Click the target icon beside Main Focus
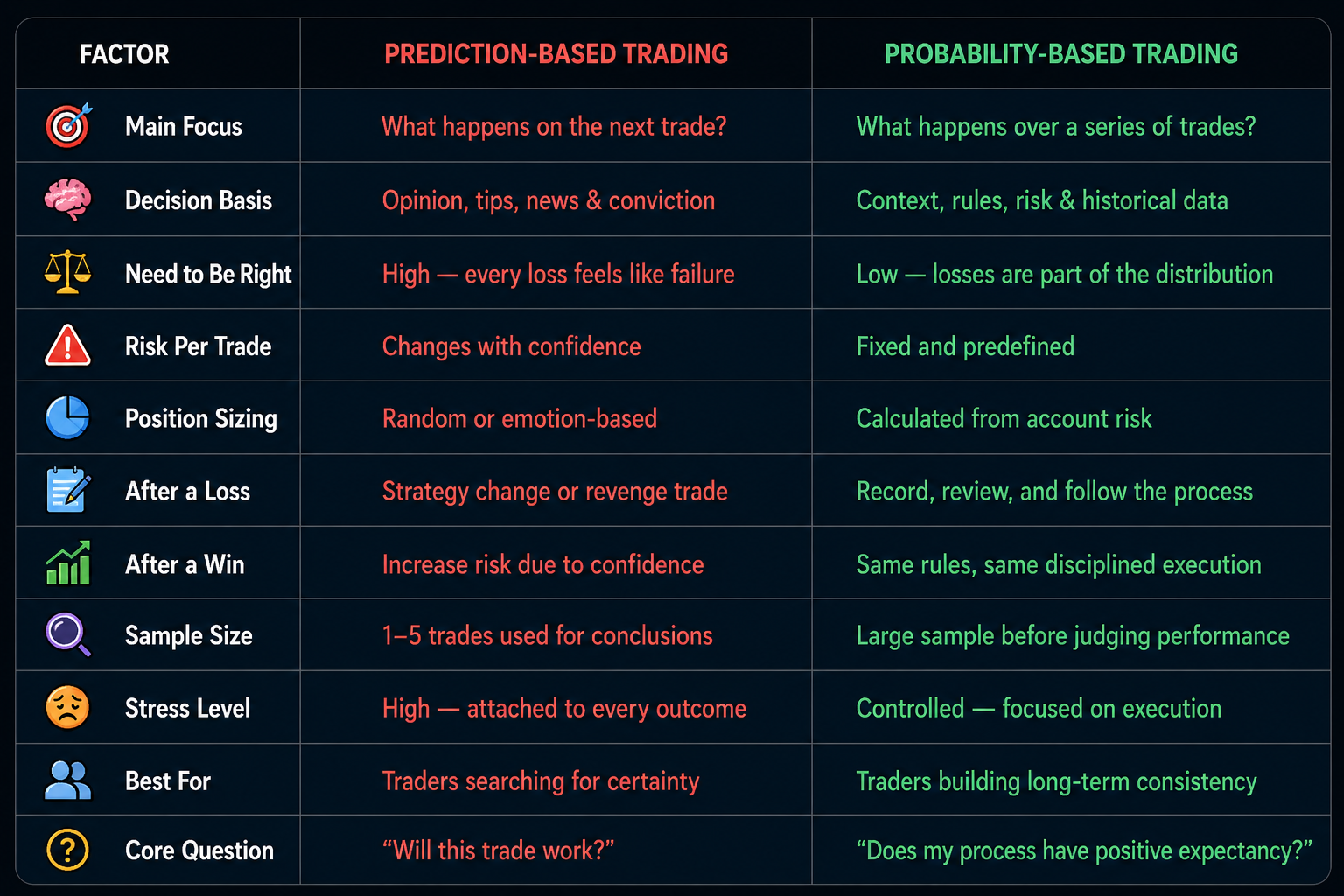 (68, 125)
